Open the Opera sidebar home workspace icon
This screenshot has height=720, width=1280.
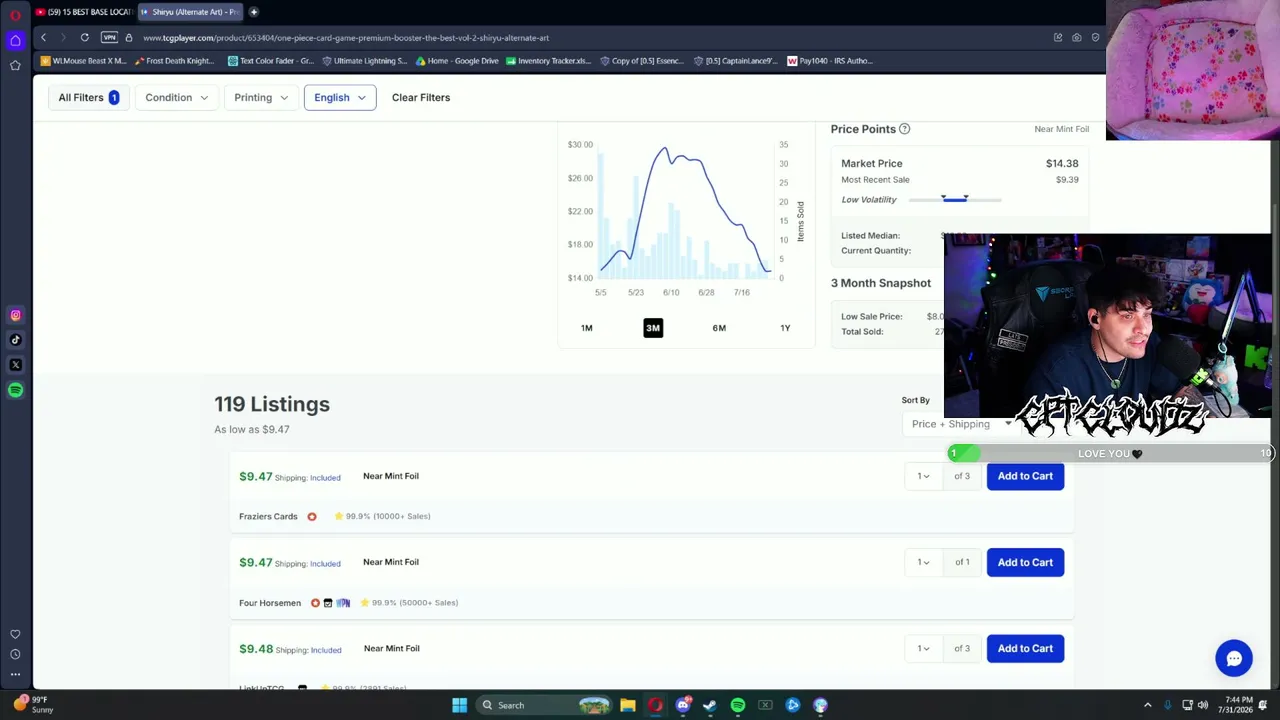15,40
